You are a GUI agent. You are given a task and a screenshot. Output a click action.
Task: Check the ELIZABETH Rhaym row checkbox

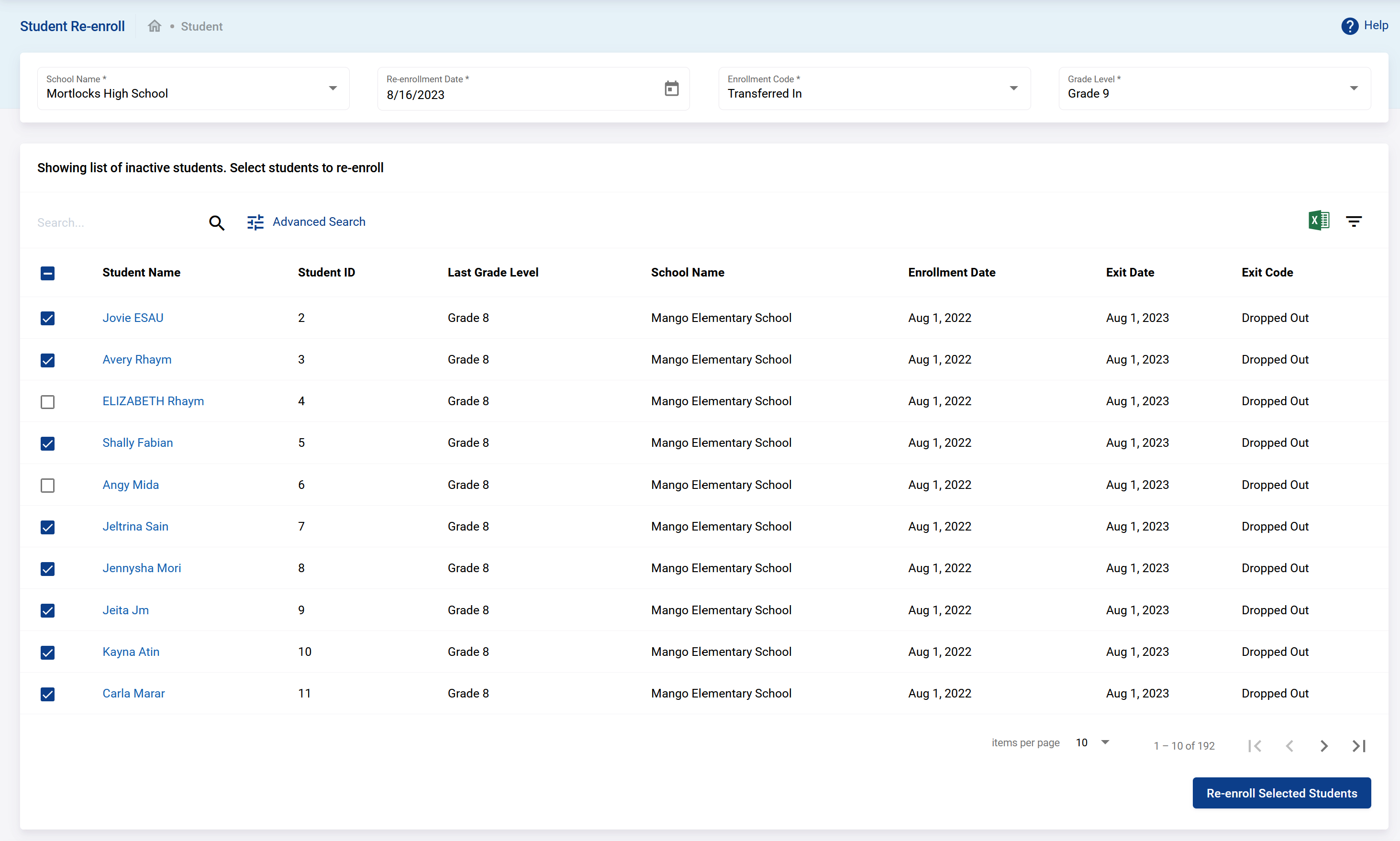click(48, 402)
